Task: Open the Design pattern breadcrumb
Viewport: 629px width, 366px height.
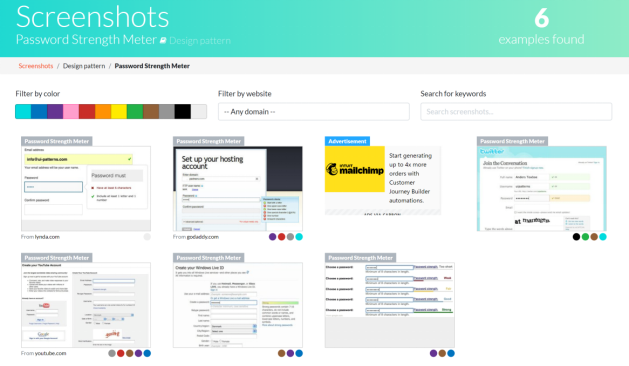Action: (84, 66)
